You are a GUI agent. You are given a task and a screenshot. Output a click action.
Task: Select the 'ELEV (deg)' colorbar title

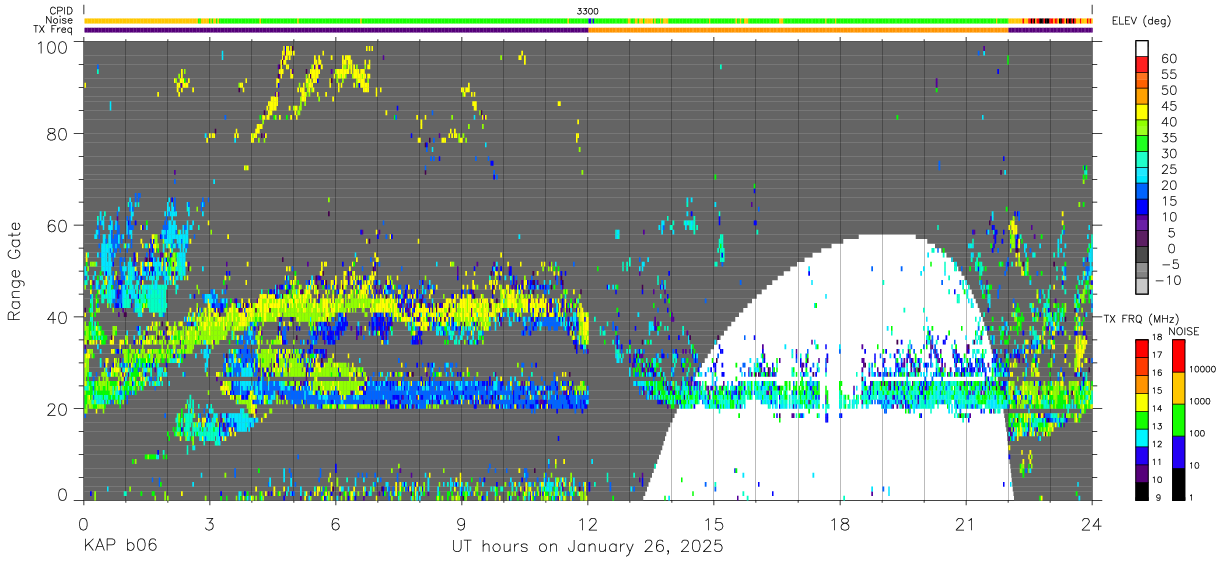coord(1141,20)
